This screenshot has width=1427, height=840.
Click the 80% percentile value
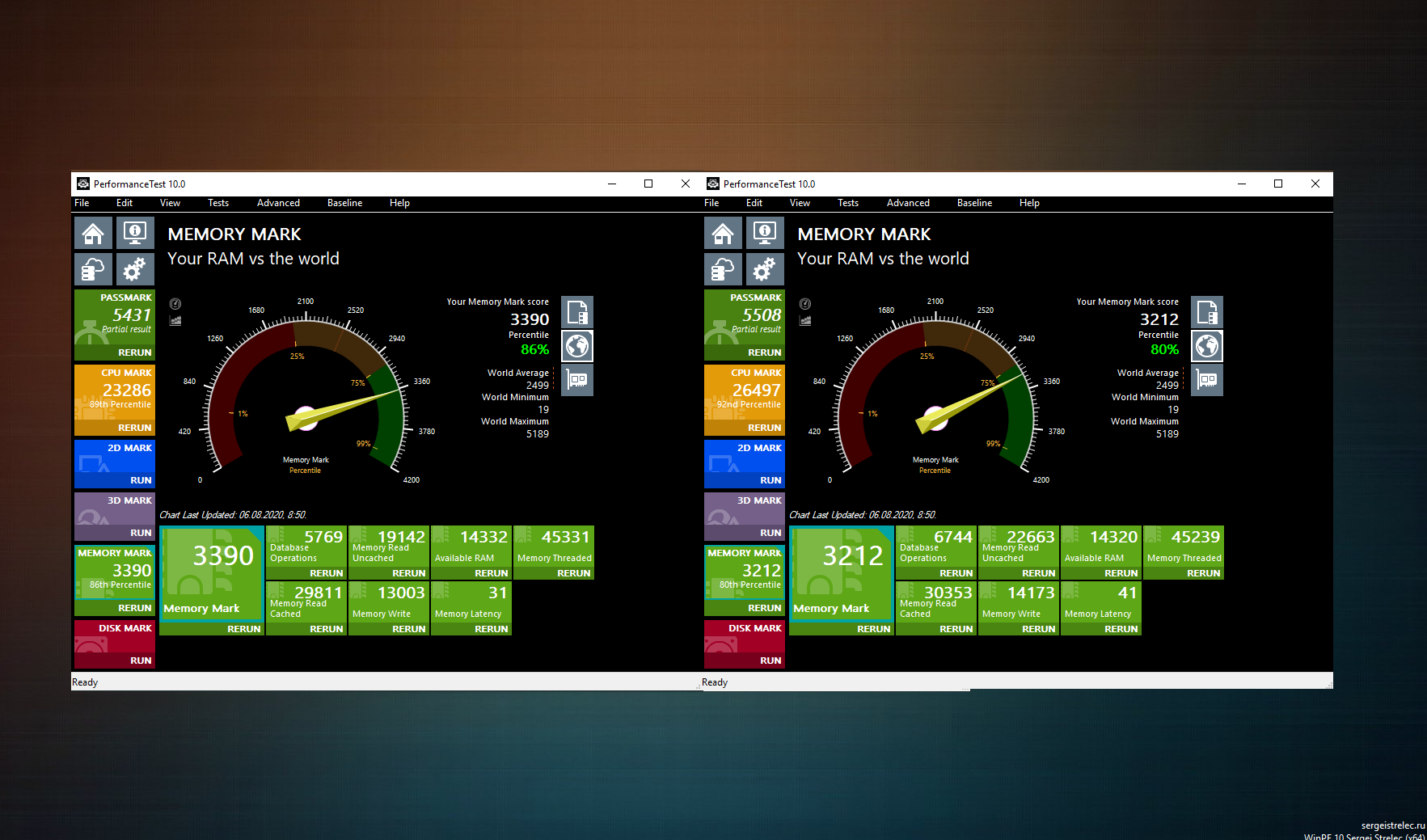pyautogui.click(x=1164, y=349)
